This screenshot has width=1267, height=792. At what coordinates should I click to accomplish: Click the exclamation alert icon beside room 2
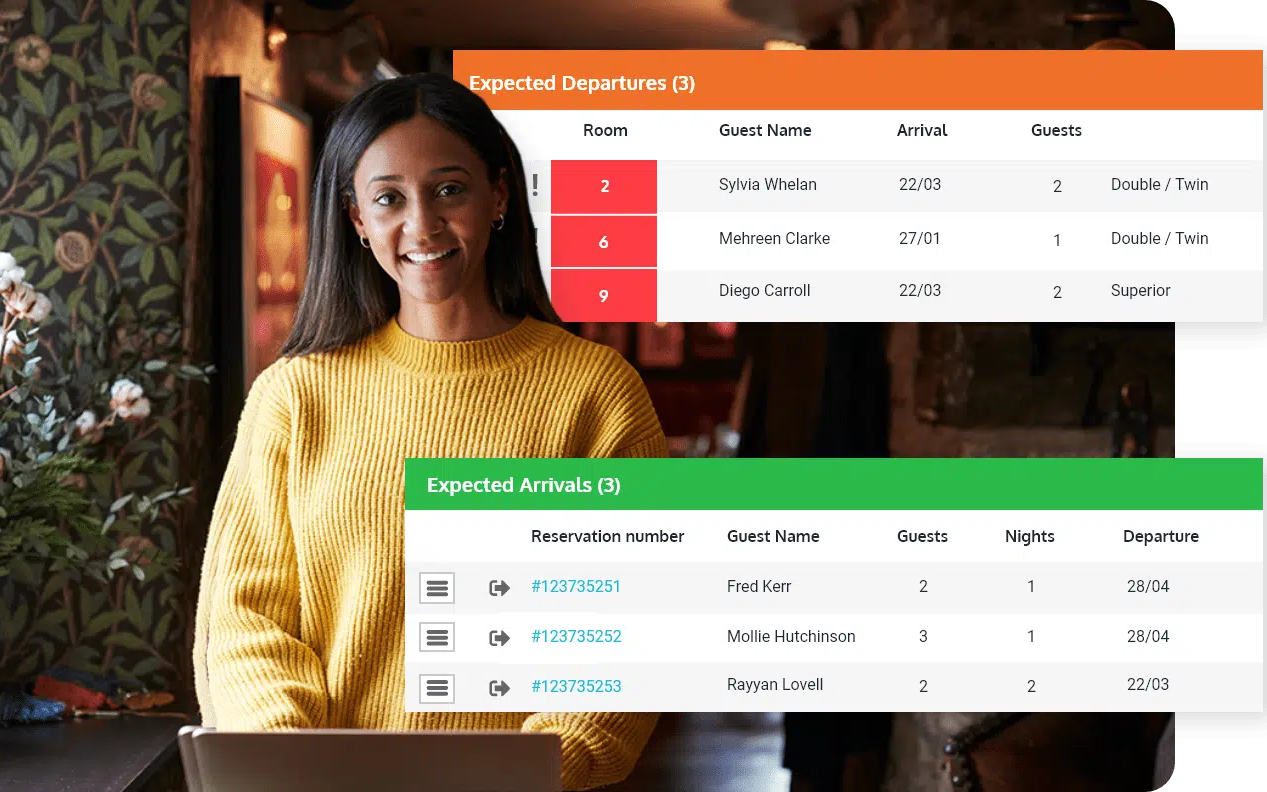point(535,185)
